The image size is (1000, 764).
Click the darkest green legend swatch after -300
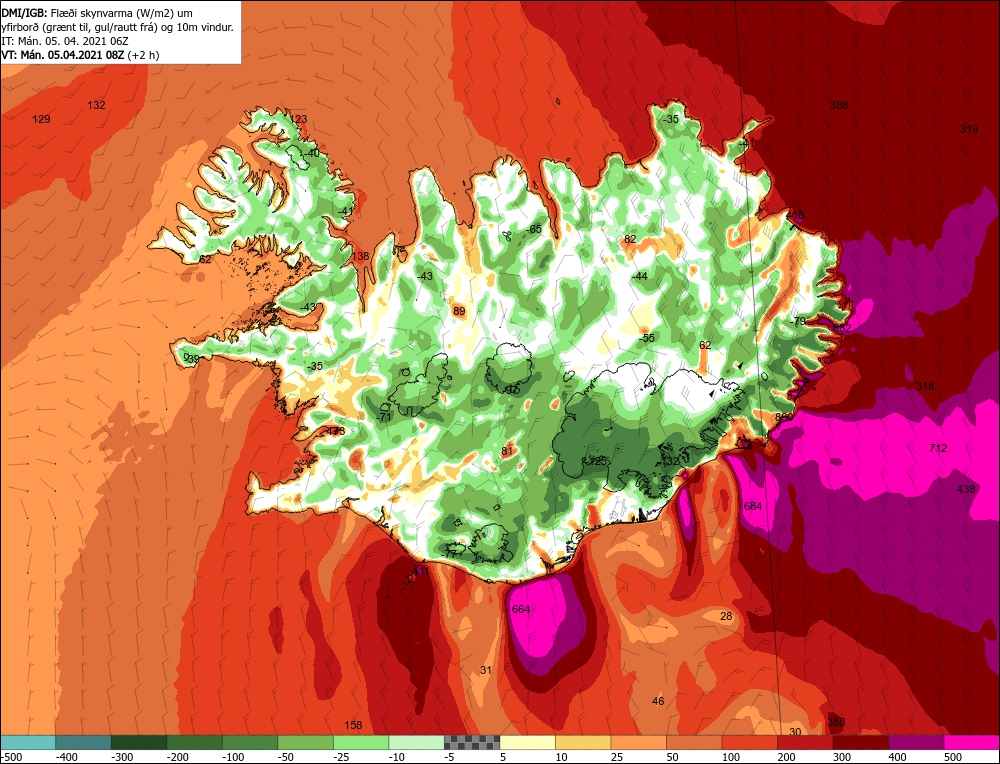[139, 742]
